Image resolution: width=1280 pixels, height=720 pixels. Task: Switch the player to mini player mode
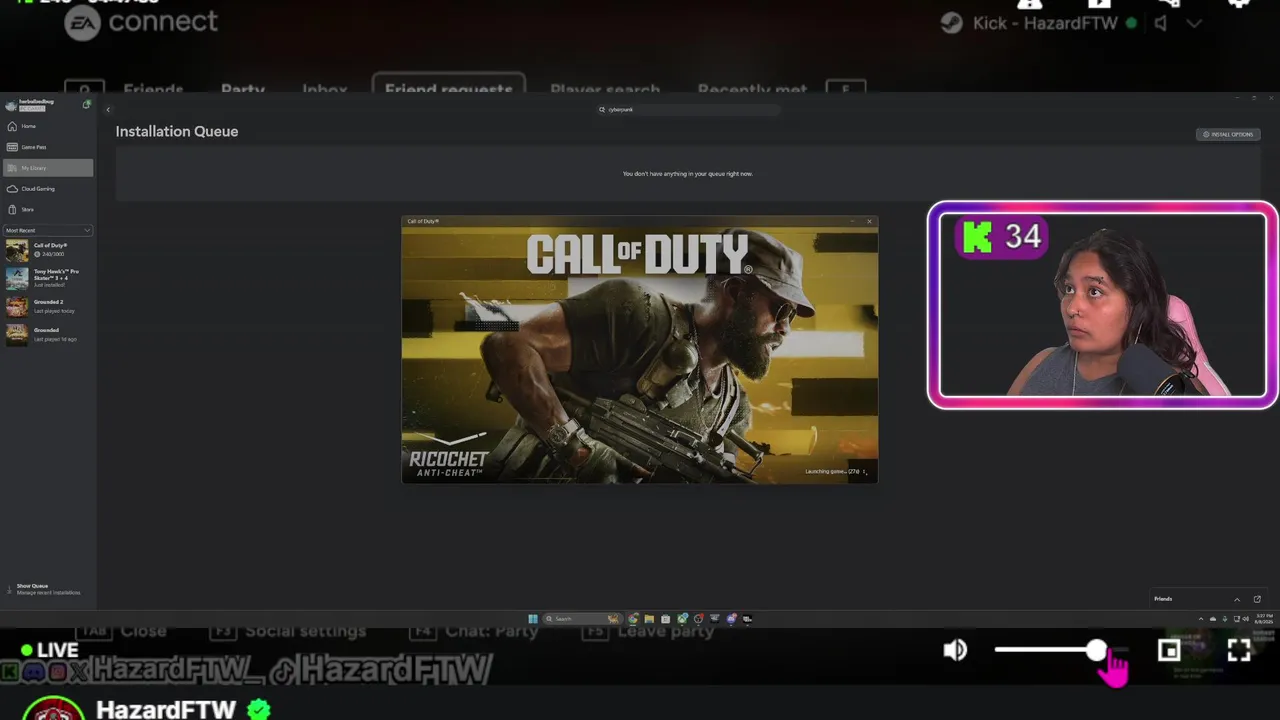point(1169,651)
